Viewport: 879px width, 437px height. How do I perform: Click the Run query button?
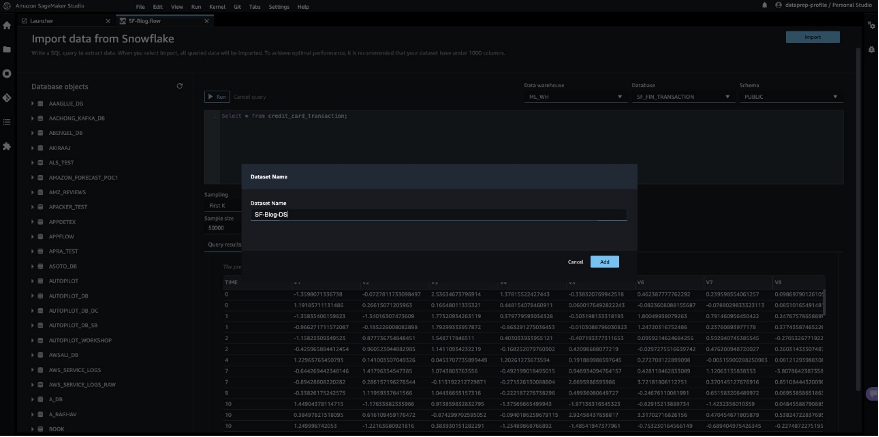click(217, 97)
